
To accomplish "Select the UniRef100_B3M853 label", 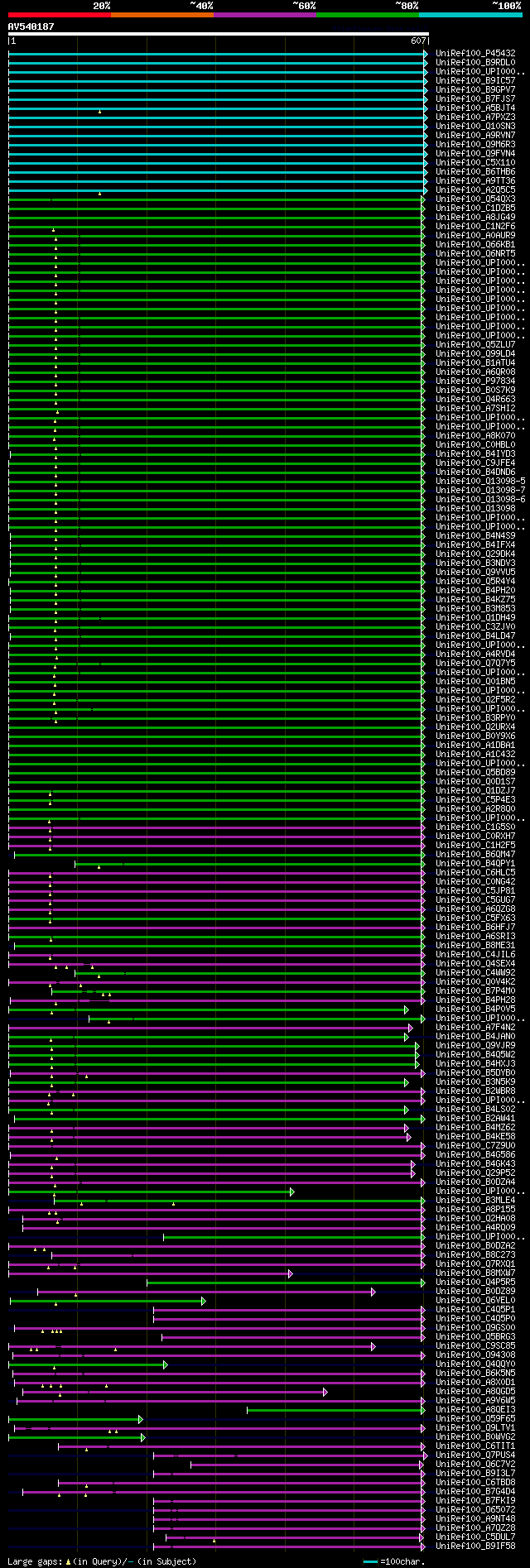I will pos(475,608).
